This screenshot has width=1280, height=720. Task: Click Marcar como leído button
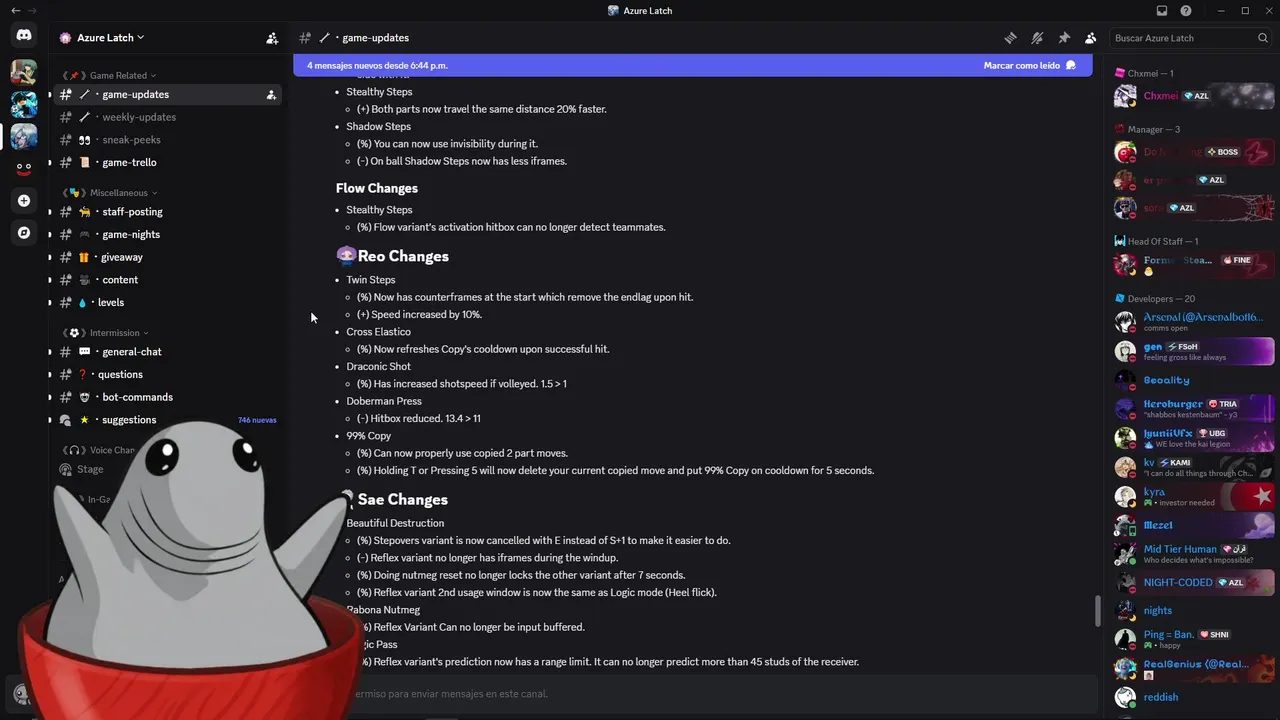[x=1029, y=65]
